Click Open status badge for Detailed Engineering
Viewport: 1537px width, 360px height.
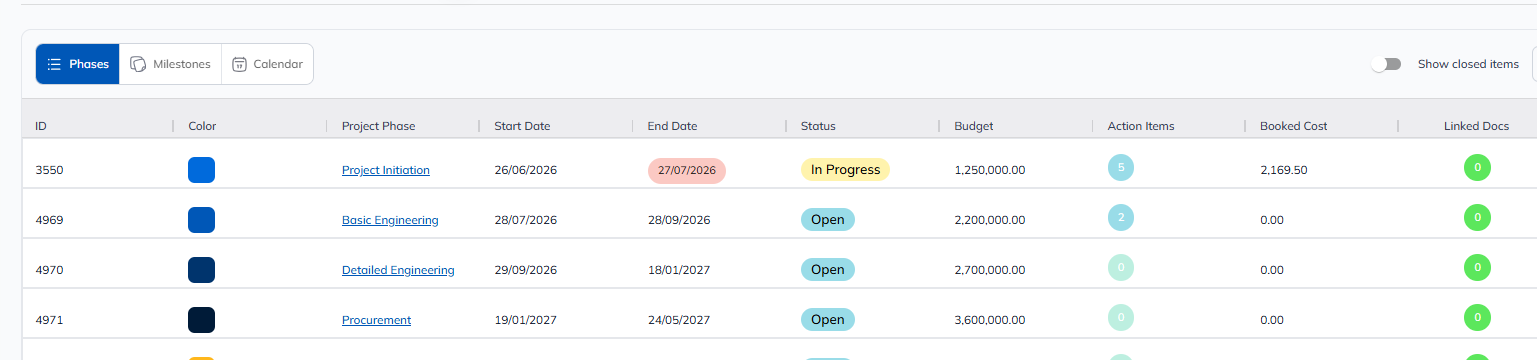click(828, 270)
